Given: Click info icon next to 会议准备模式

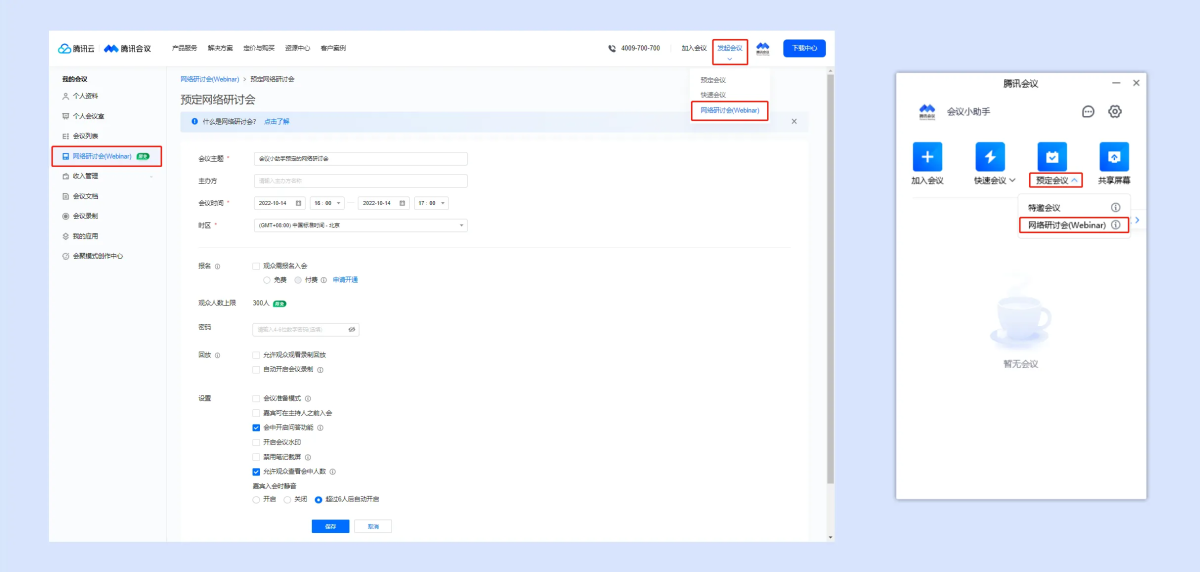Looking at the screenshot, I should pos(307,398).
